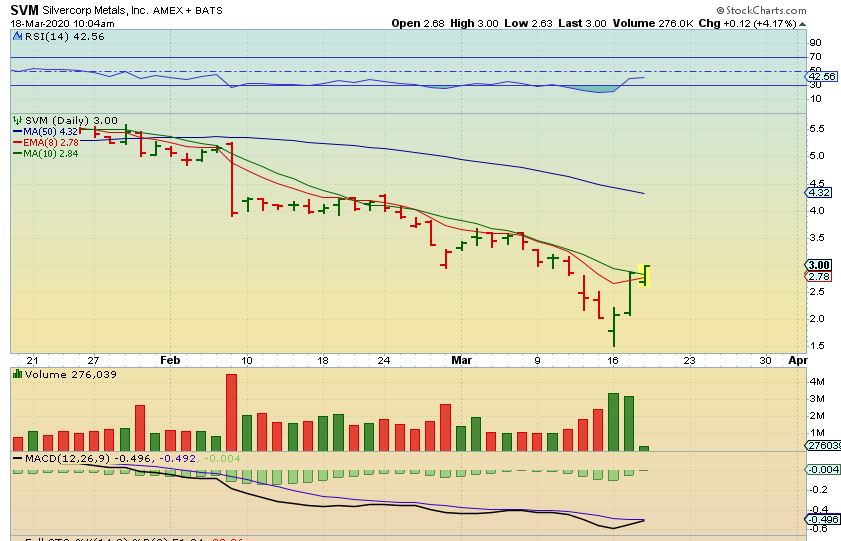Click the 18-Mar-2020 10:04am timestamp
Viewport: 841px width, 541px height.
(62, 24)
